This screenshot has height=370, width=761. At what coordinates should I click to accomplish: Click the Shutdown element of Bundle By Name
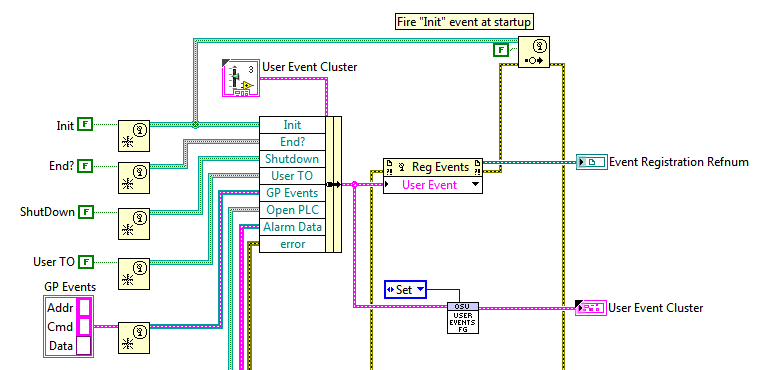point(292,159)
